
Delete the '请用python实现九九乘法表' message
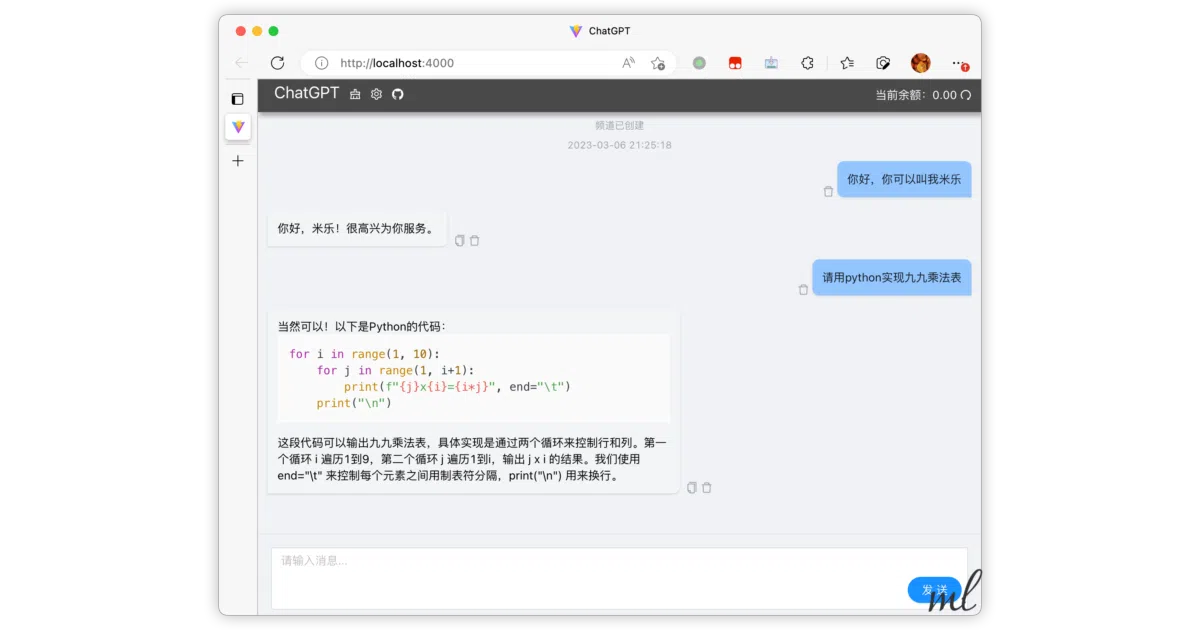[x=803, y=289]
